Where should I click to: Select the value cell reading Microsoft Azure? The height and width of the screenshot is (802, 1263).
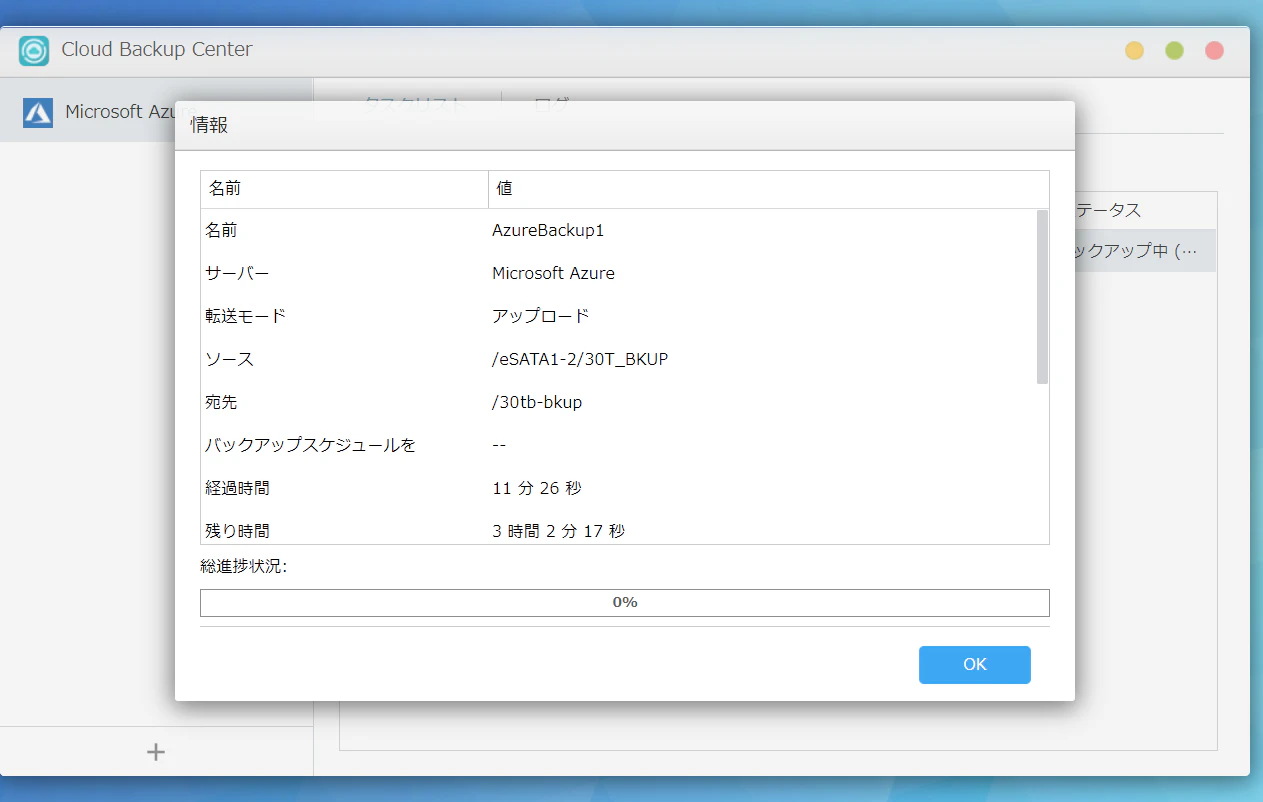pyautogui.click(x=553, y=273)
